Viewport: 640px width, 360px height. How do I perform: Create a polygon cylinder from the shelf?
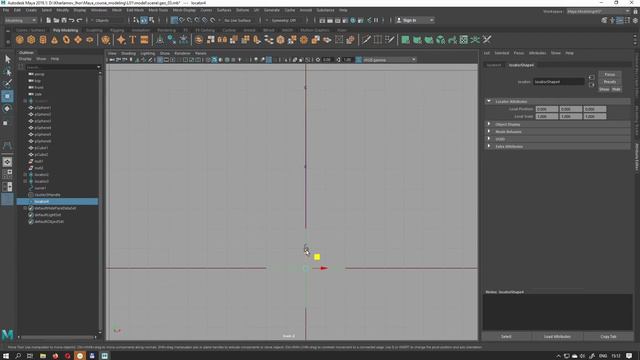pyautogui.click(x=43, y=40)
